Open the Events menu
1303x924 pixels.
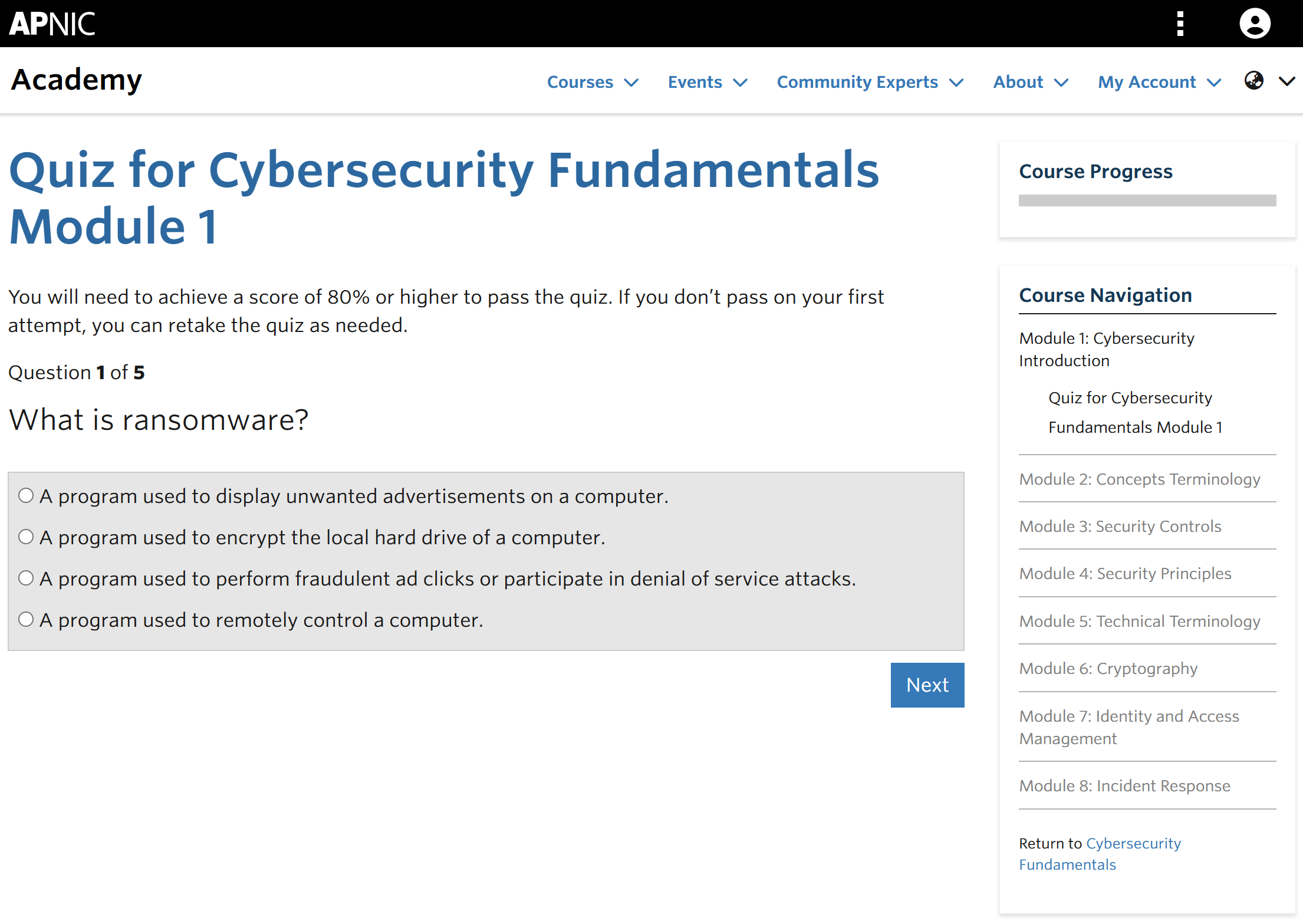pyautogui.click(x=707, y=82)
